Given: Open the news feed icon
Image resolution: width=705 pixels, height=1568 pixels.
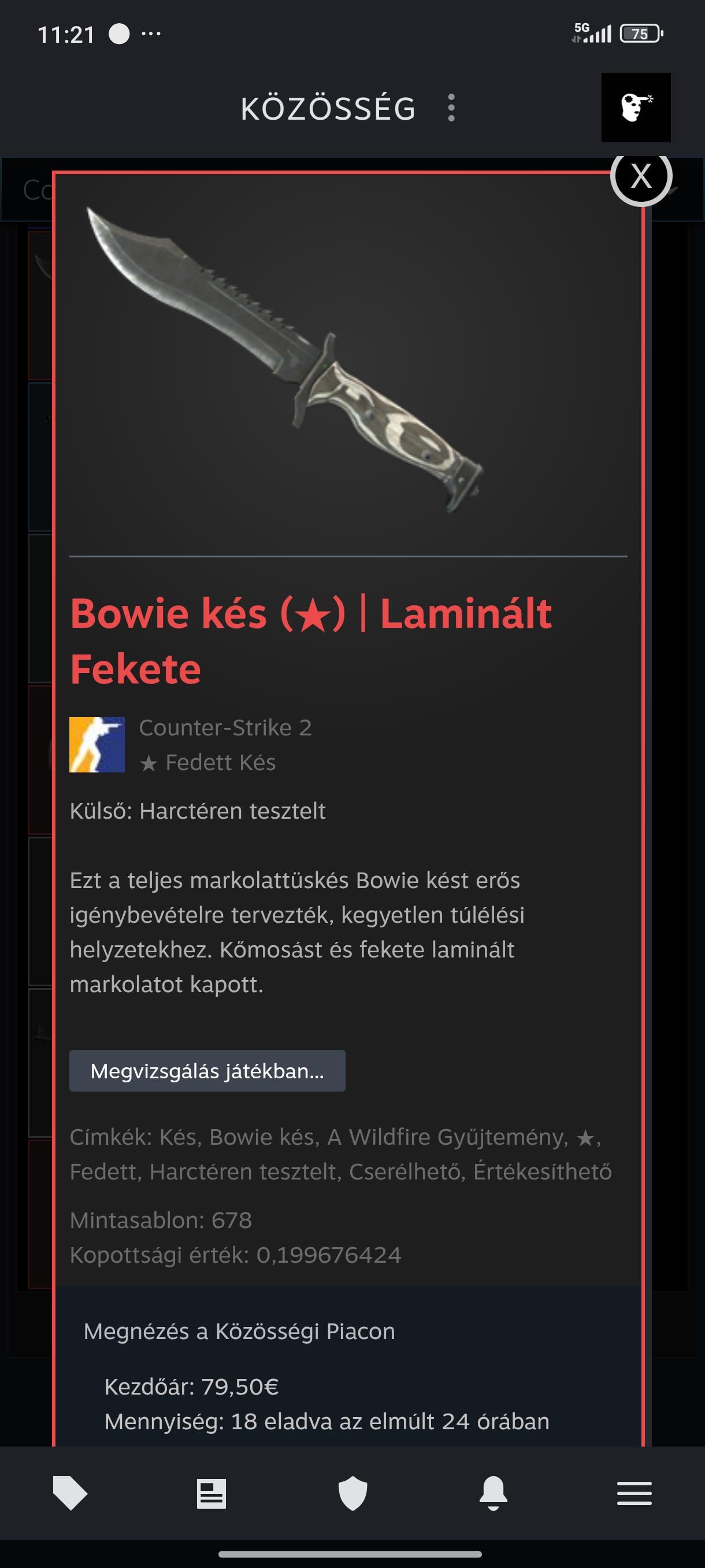Looking at the screenshot, I should point(211,1493).
